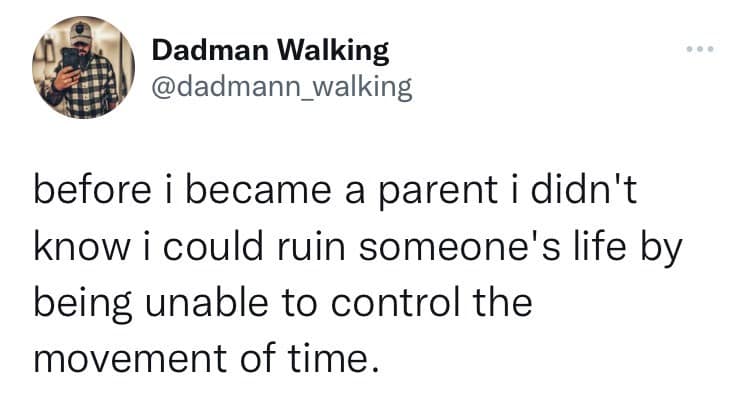Visit the @dadmann_walking handle link
750x410 pixels.
point(281,87)
